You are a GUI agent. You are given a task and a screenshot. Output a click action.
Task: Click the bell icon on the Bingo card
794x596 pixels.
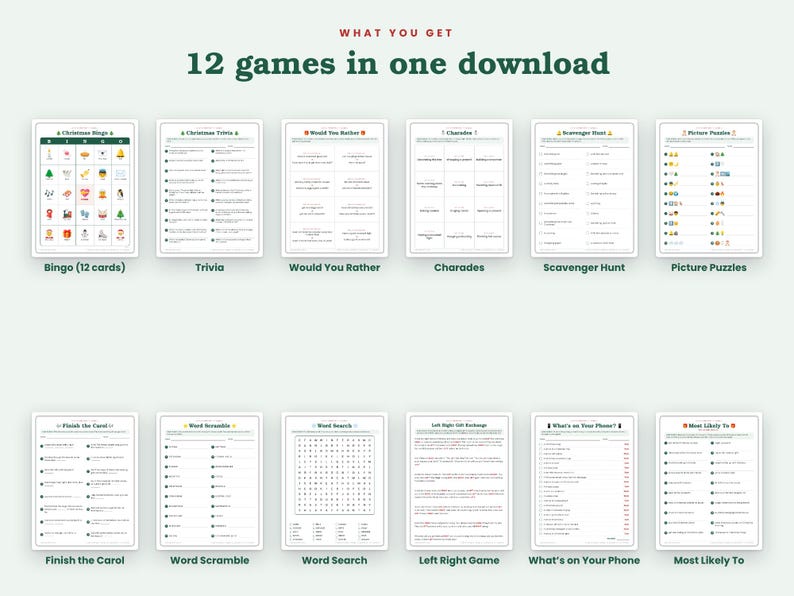(x=121, y=153)
